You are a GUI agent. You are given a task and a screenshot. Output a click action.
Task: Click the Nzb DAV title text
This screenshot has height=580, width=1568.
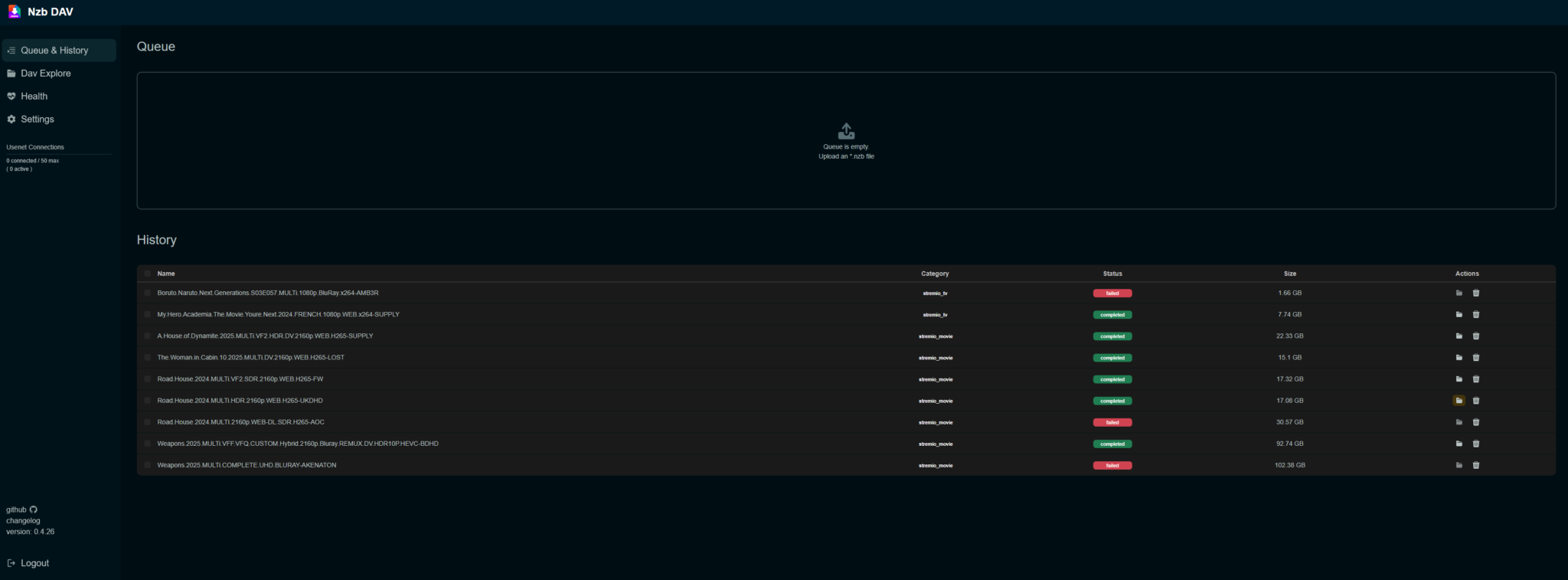tap(51, 12)
